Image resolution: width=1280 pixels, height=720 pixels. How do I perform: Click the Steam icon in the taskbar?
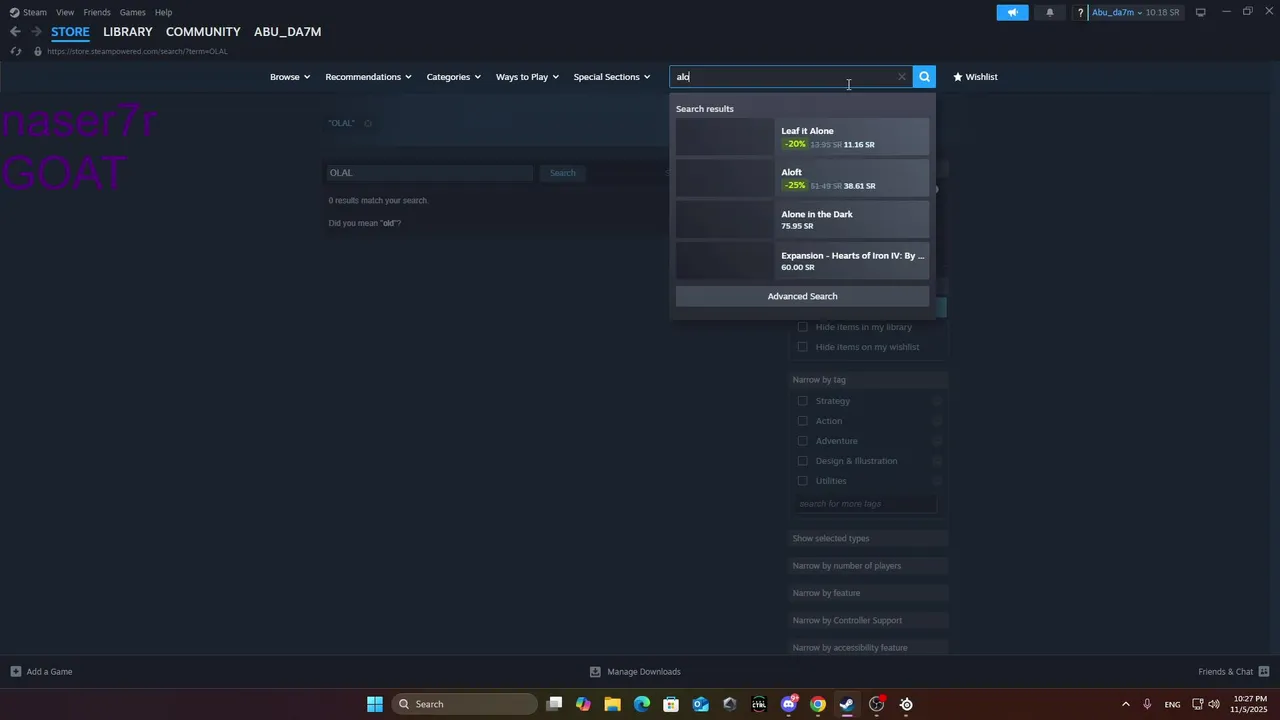[847, 704]
